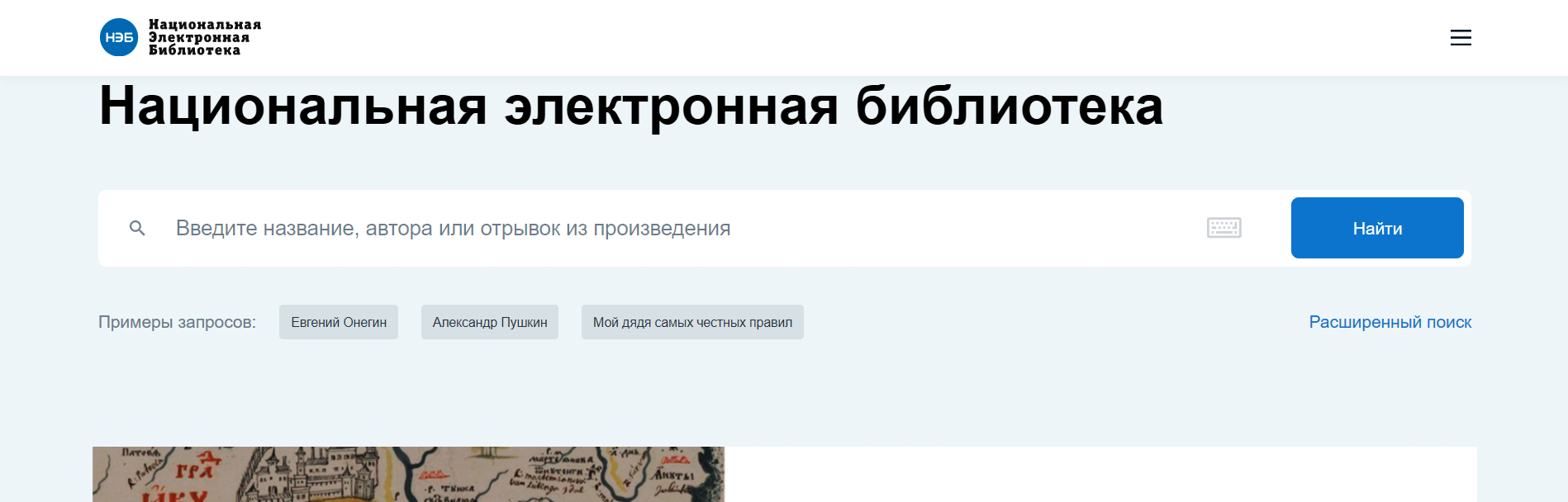1568x502 pixels.
Task: Click the Примеры запросов label
Action: coord(177,322)
